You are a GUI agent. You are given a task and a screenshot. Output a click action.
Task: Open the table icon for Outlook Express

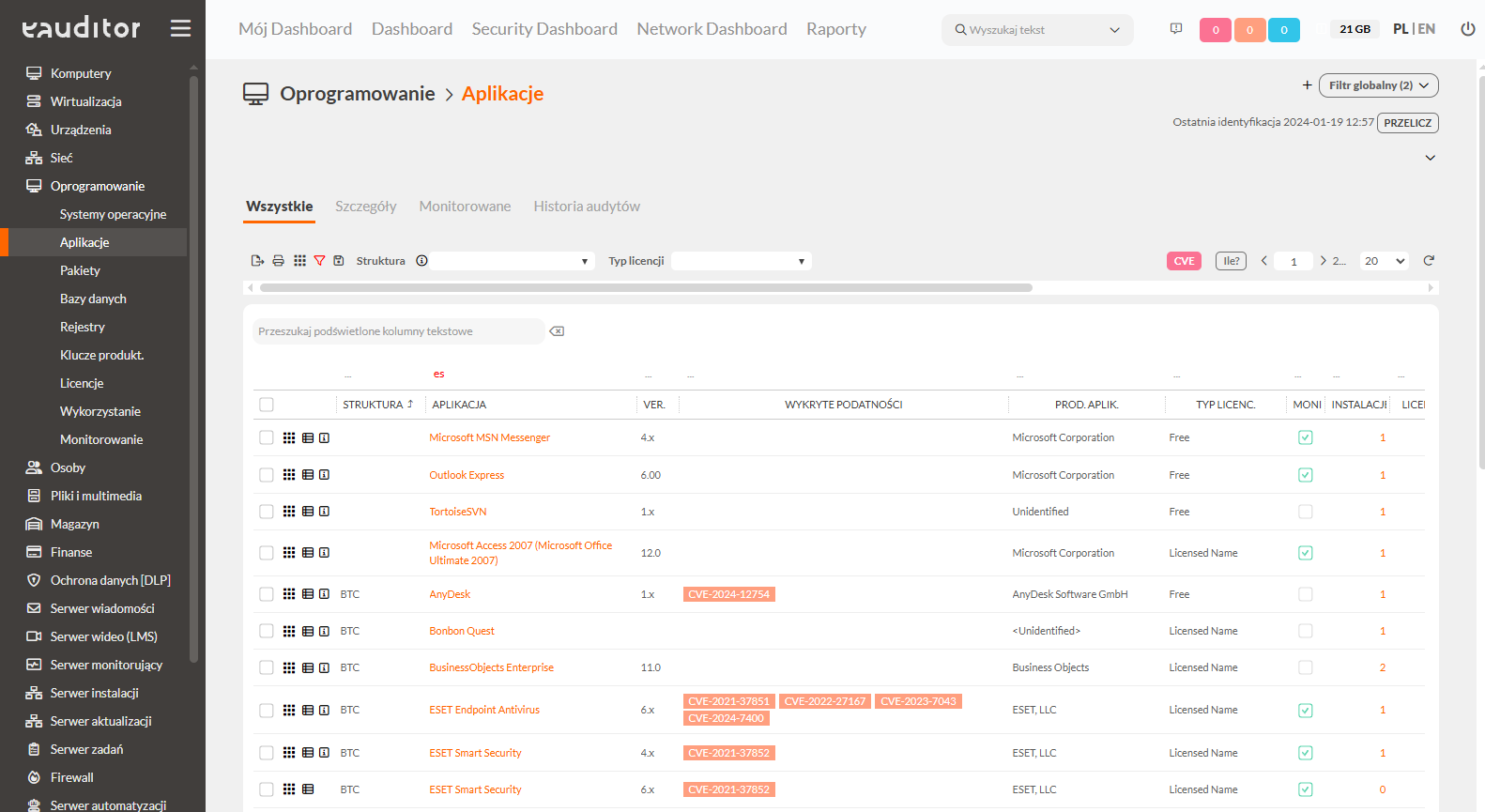pyautogui.click(x=308, y=475)
